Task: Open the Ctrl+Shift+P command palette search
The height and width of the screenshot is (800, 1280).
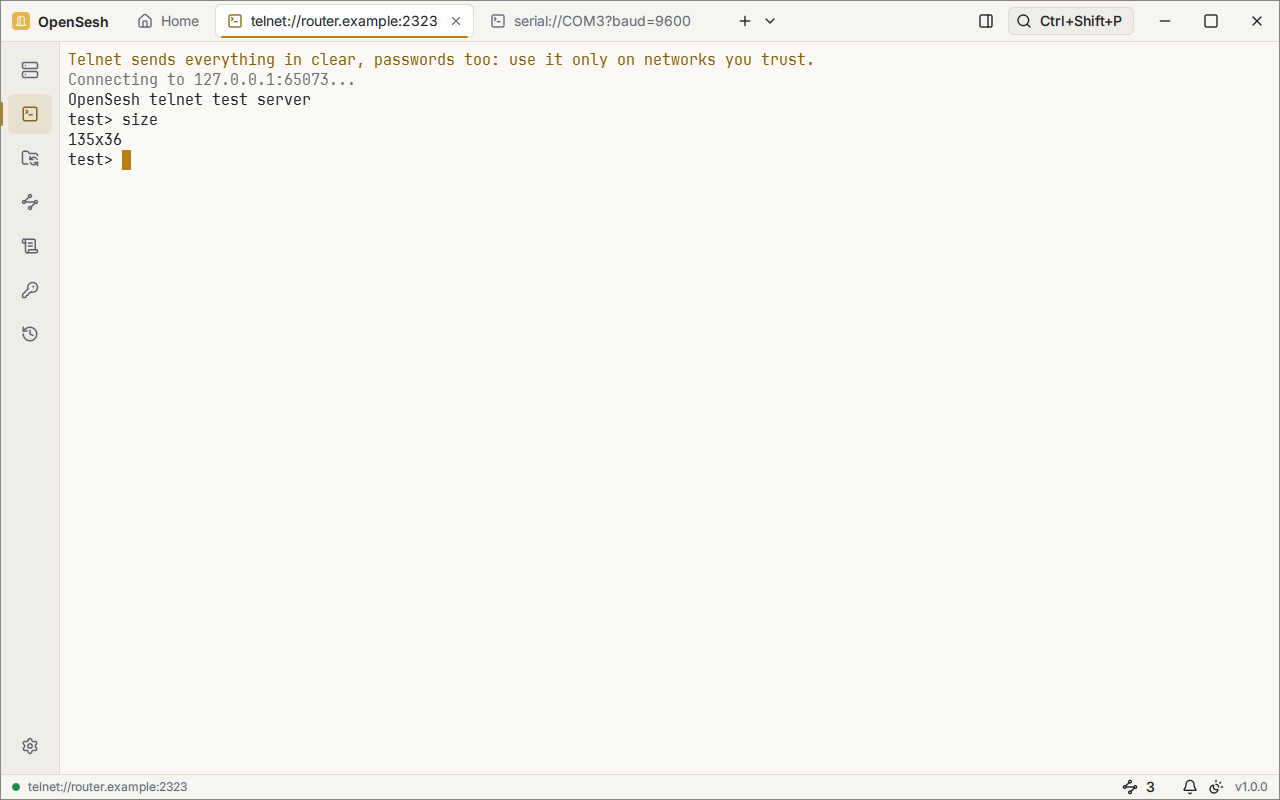Action: (x=1071, y=21)
